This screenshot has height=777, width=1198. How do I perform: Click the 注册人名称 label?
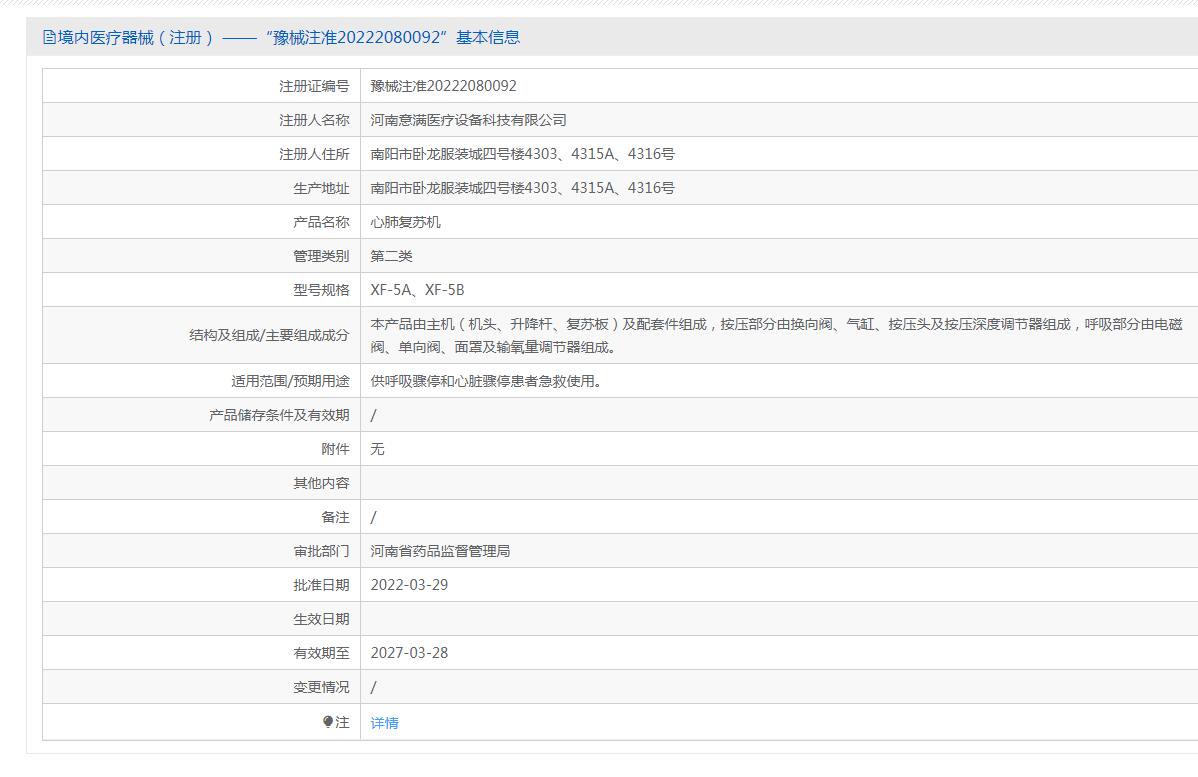(x=314, y=120)
